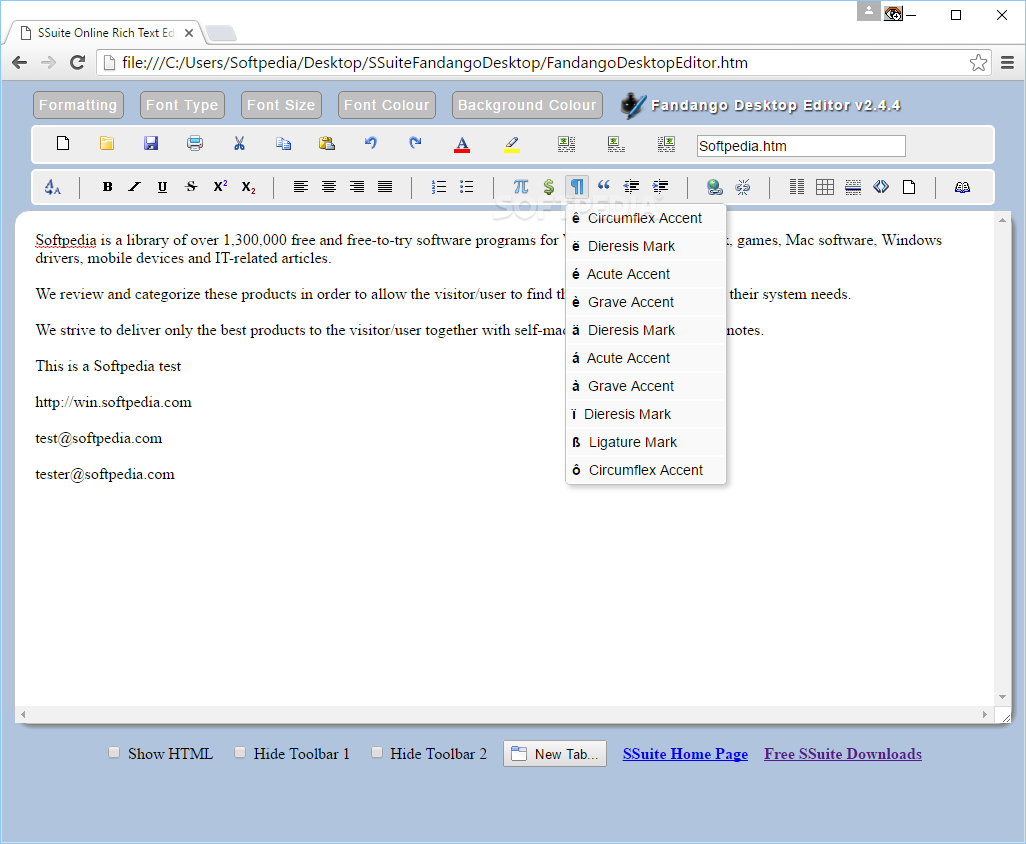
Task: Open the pi math symbols menu
Action: point(521,187)
